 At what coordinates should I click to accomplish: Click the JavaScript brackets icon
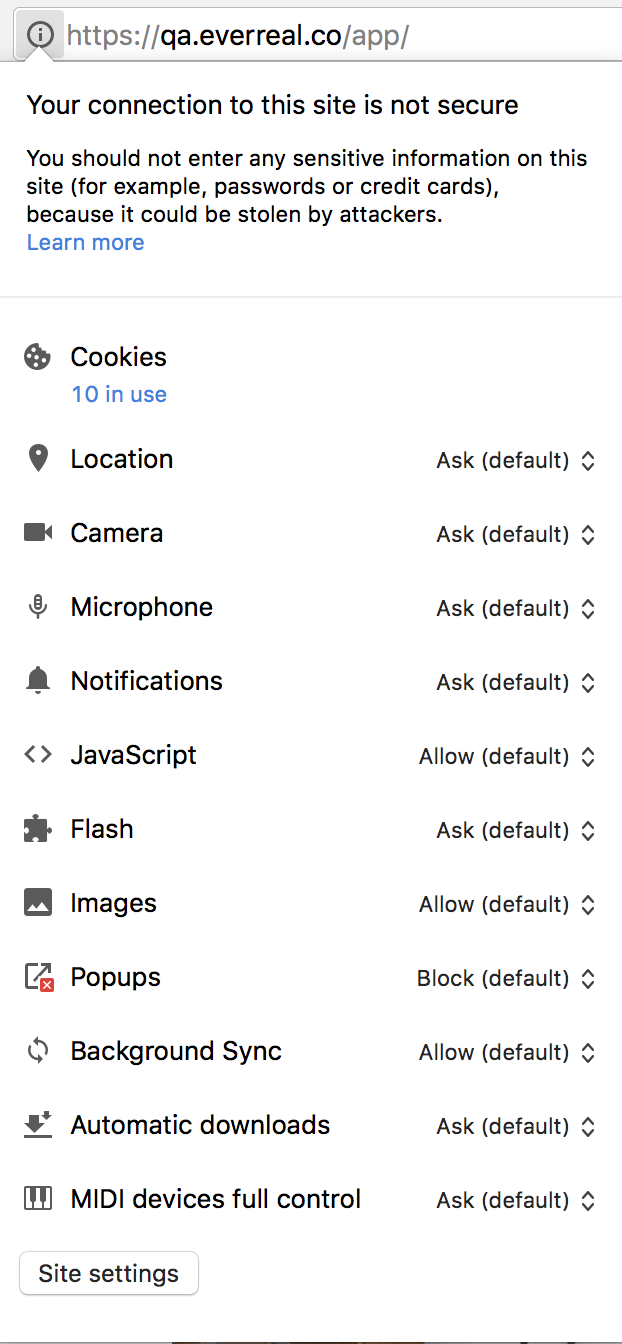pyautogui.click(x=38, y=755)
